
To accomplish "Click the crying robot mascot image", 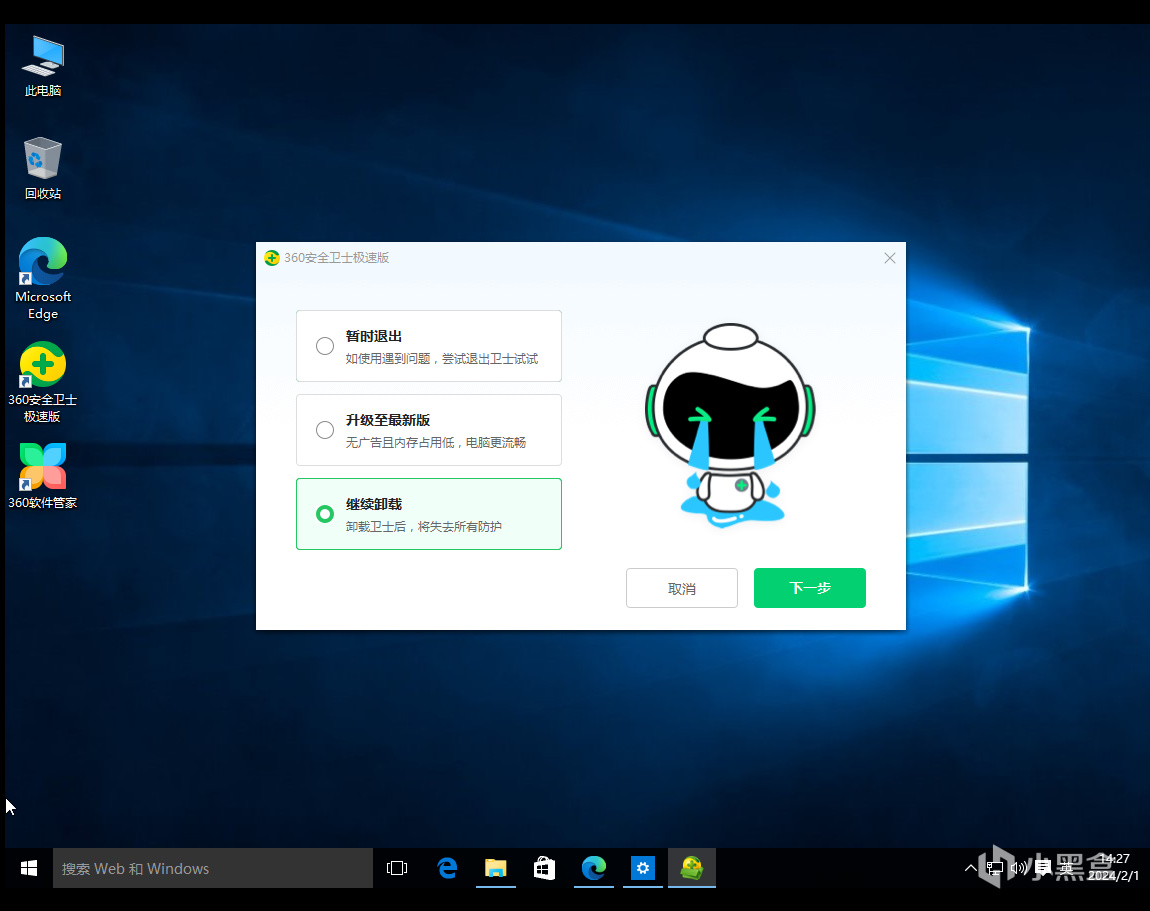I will pos(730,425).
